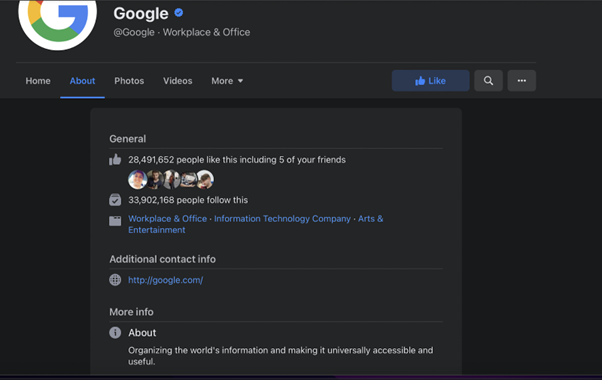Click the 'About' label under More info

click(x=142, y=333)
